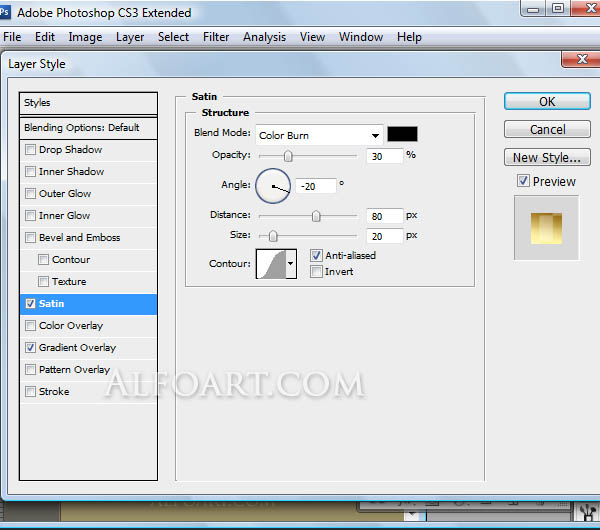Enable the Inner Shadow checkbox

point(30,171)
